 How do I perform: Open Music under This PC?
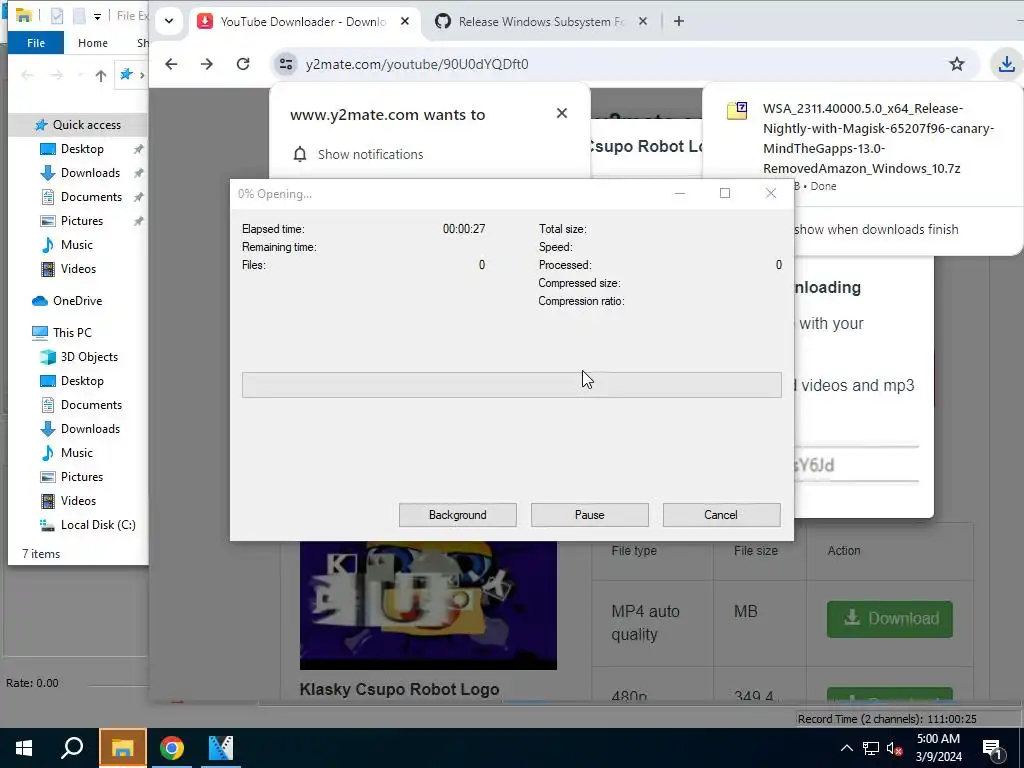coord(76,453)
